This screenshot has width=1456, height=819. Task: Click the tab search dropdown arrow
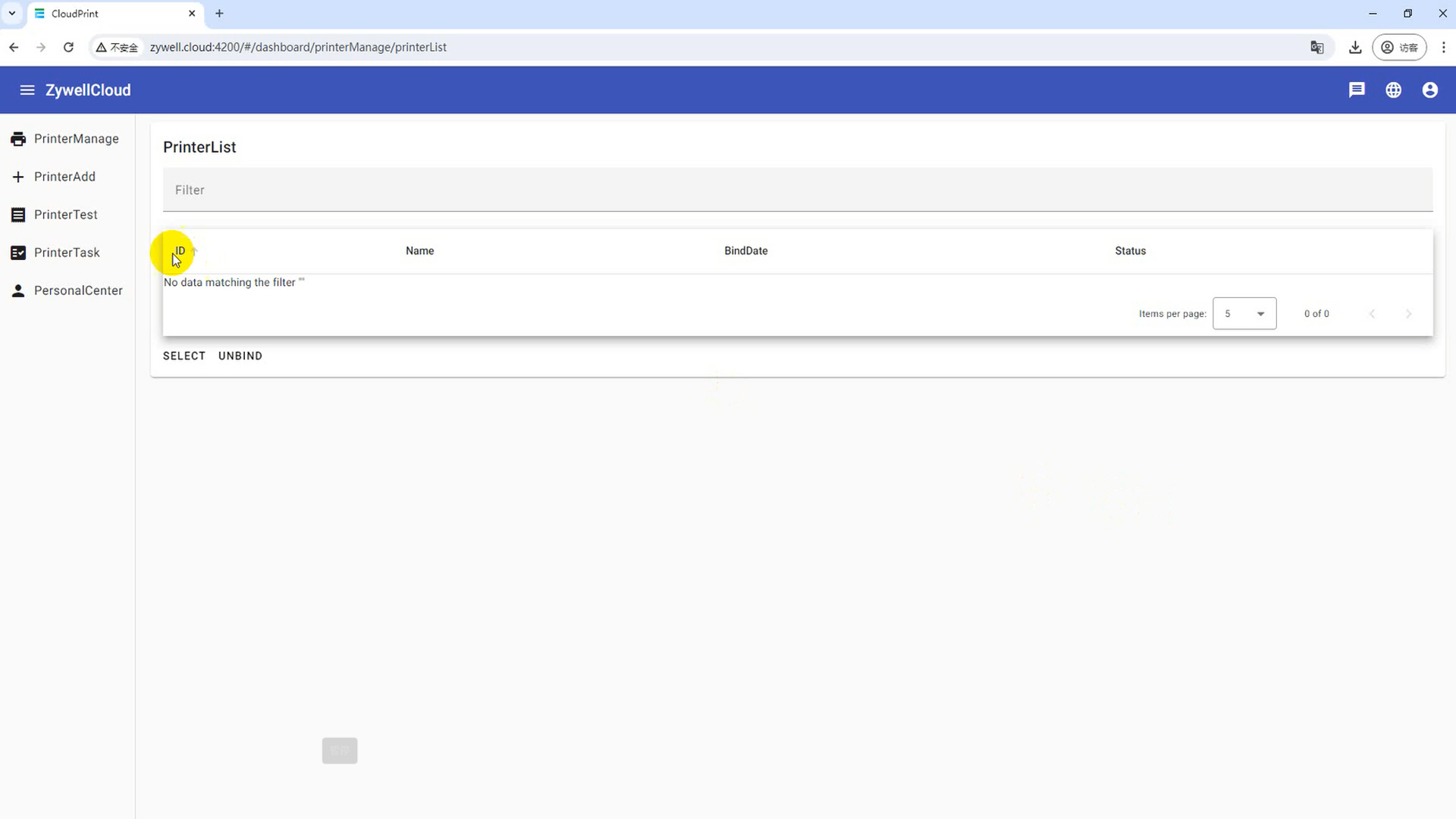[x=12, y=13]
